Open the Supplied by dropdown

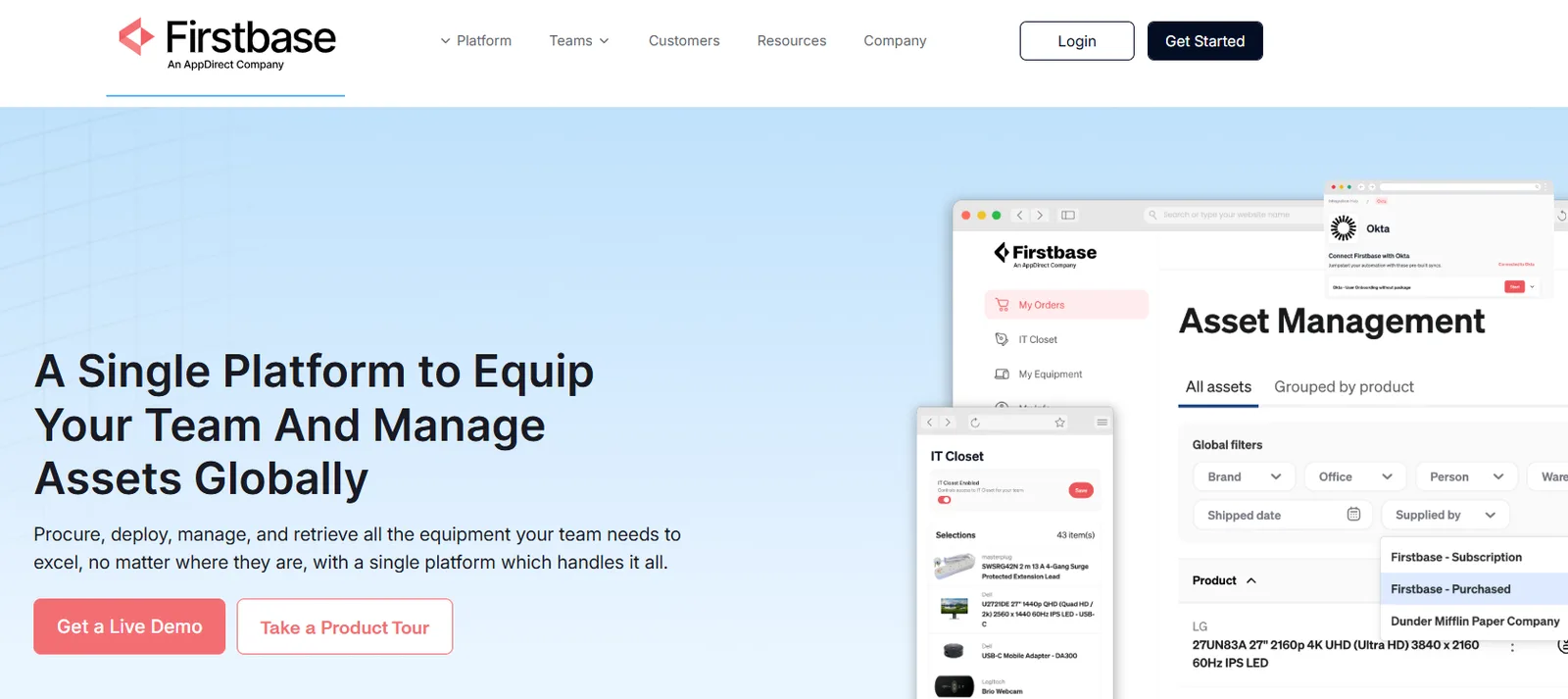pyautogui.click(x=1445, y=515)
